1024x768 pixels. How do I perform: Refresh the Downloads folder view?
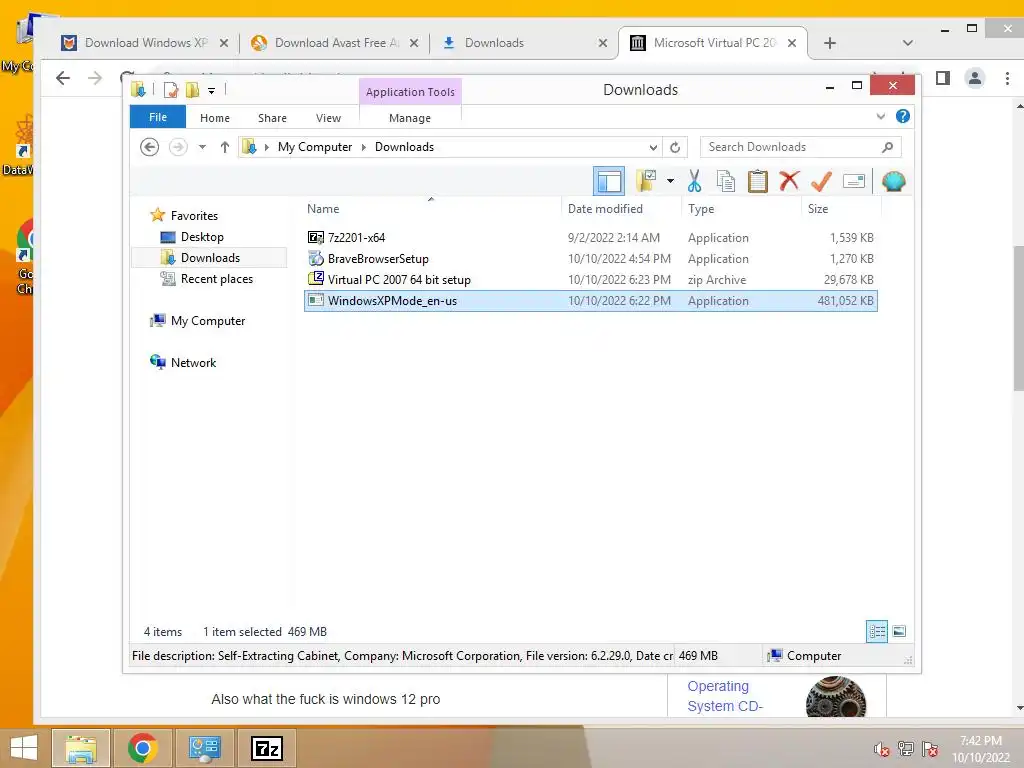click(x=675, y=147)
